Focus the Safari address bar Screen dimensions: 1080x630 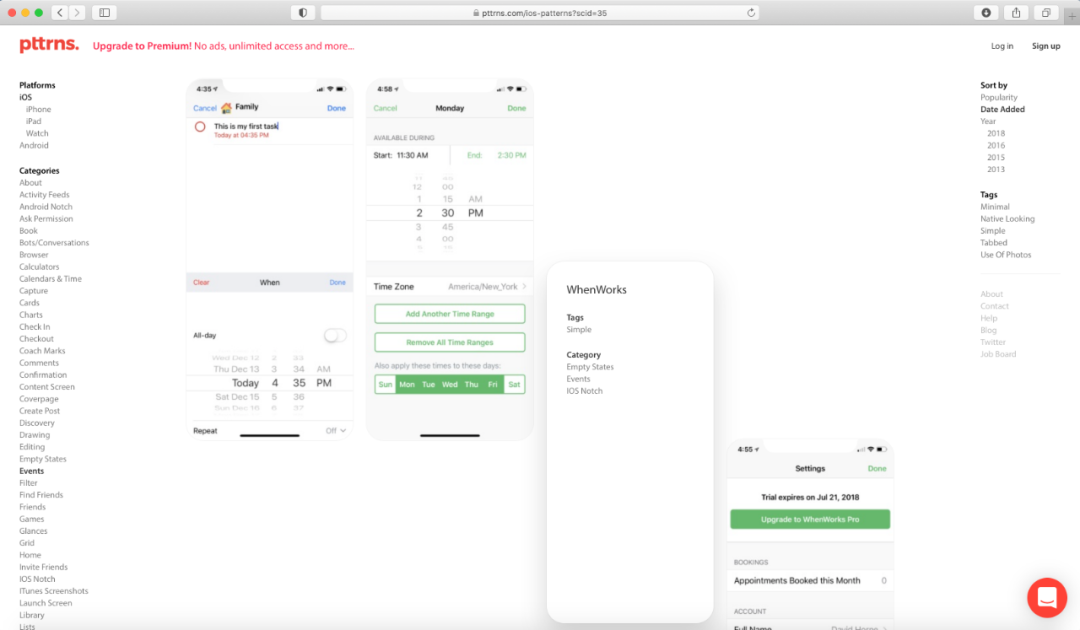pos(540,12)
